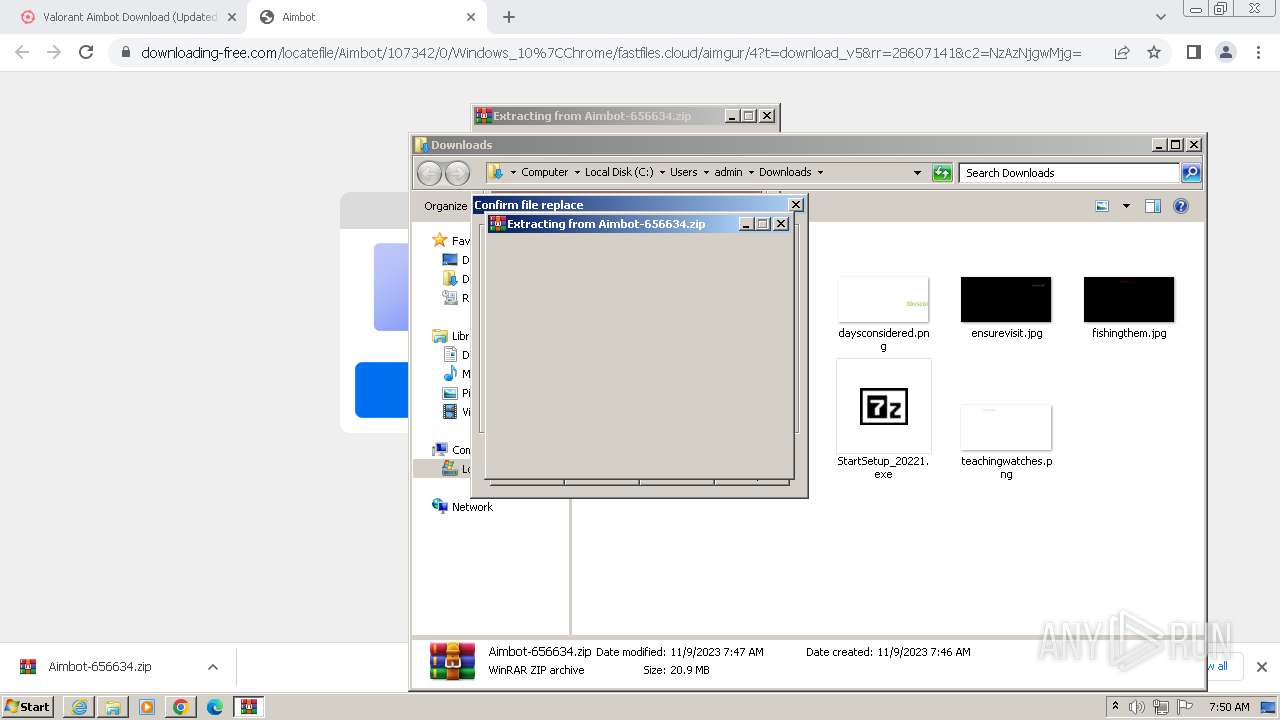1280x720 pixels.
Task: Toggle Chrome side panel icon
Action: [x=1193, y=52]
